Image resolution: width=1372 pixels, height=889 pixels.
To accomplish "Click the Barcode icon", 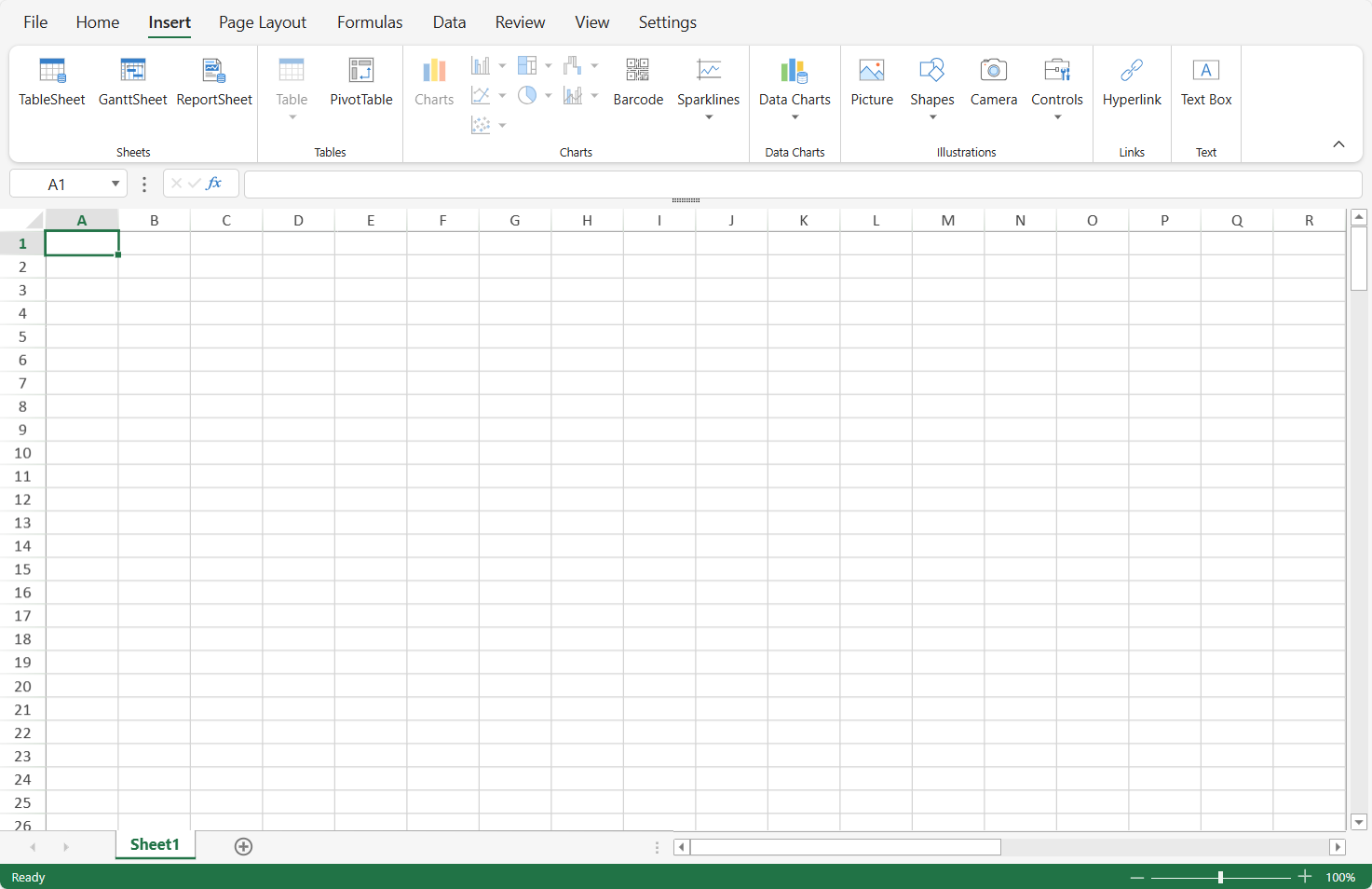I will tap(638, 71).
